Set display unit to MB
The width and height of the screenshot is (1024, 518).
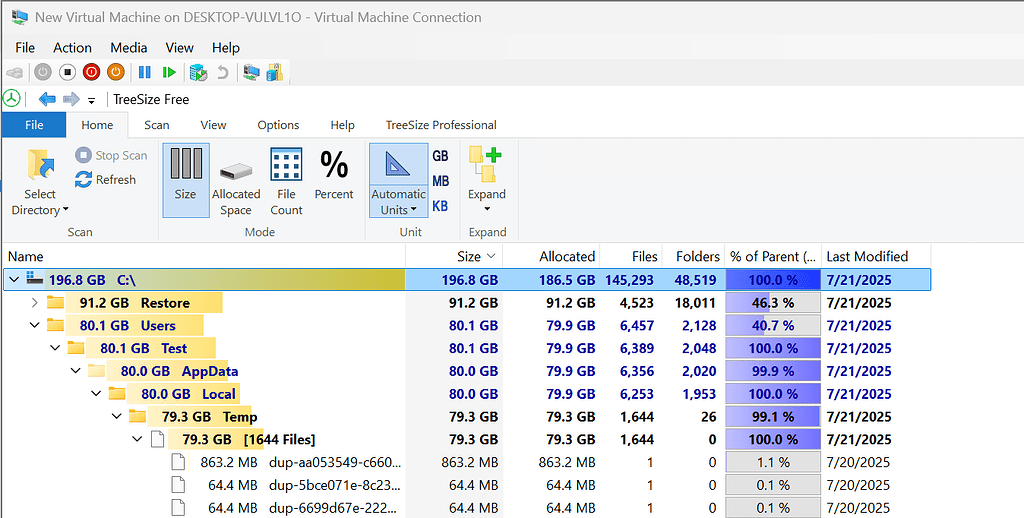pyautogui.click(x=440, y=181)
